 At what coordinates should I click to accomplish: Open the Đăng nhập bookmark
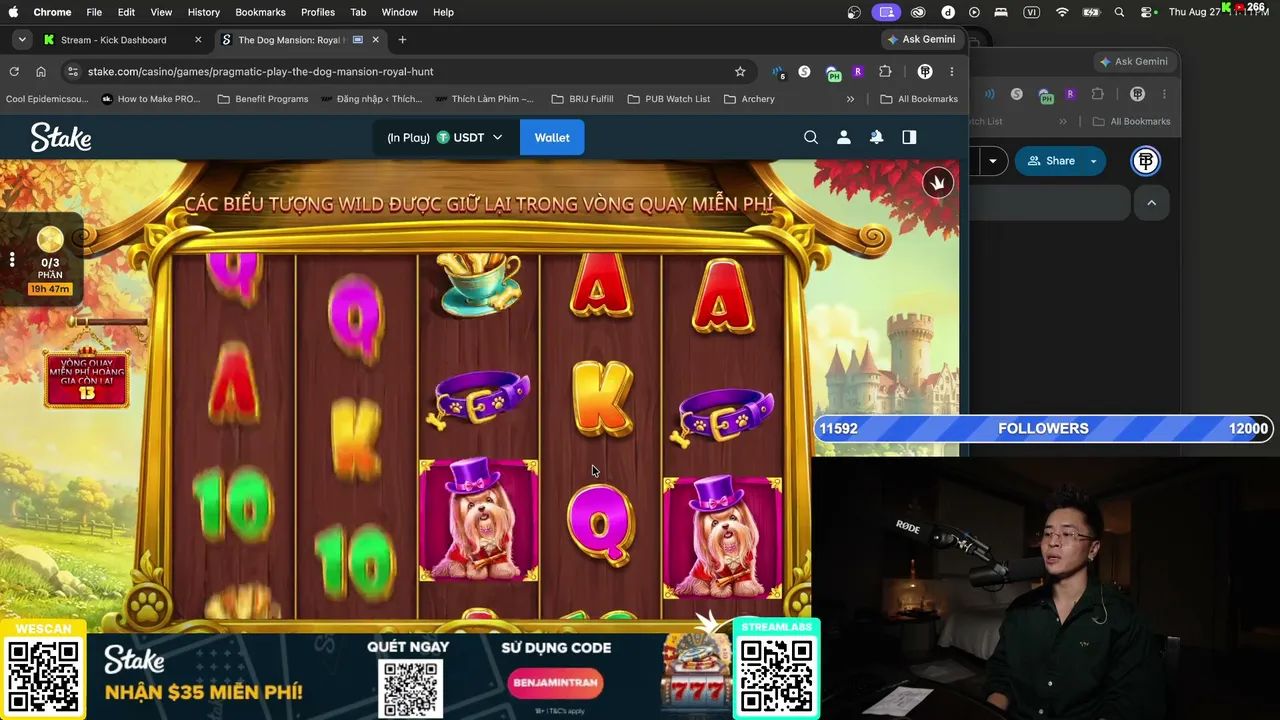pyautogui.click(x=372, y=99)
